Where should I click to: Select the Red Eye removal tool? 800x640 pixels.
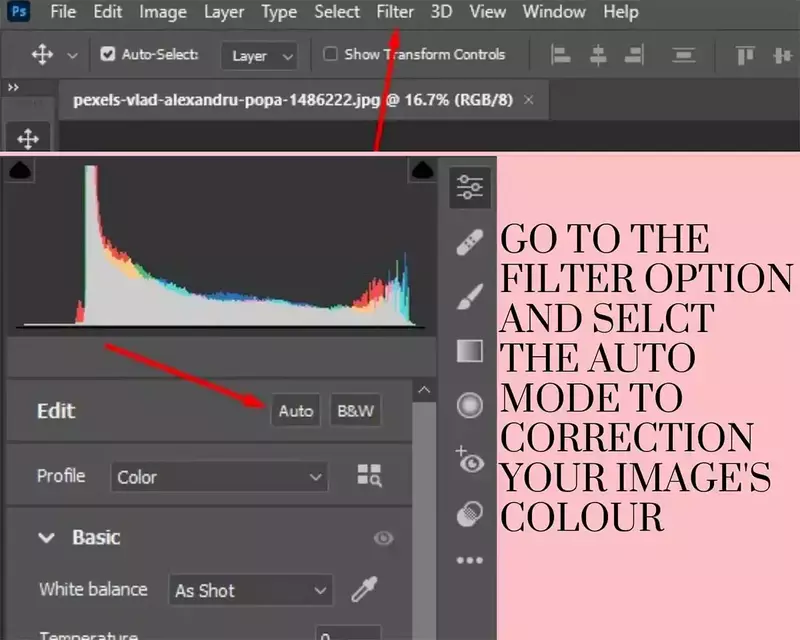tap(469, 460)
